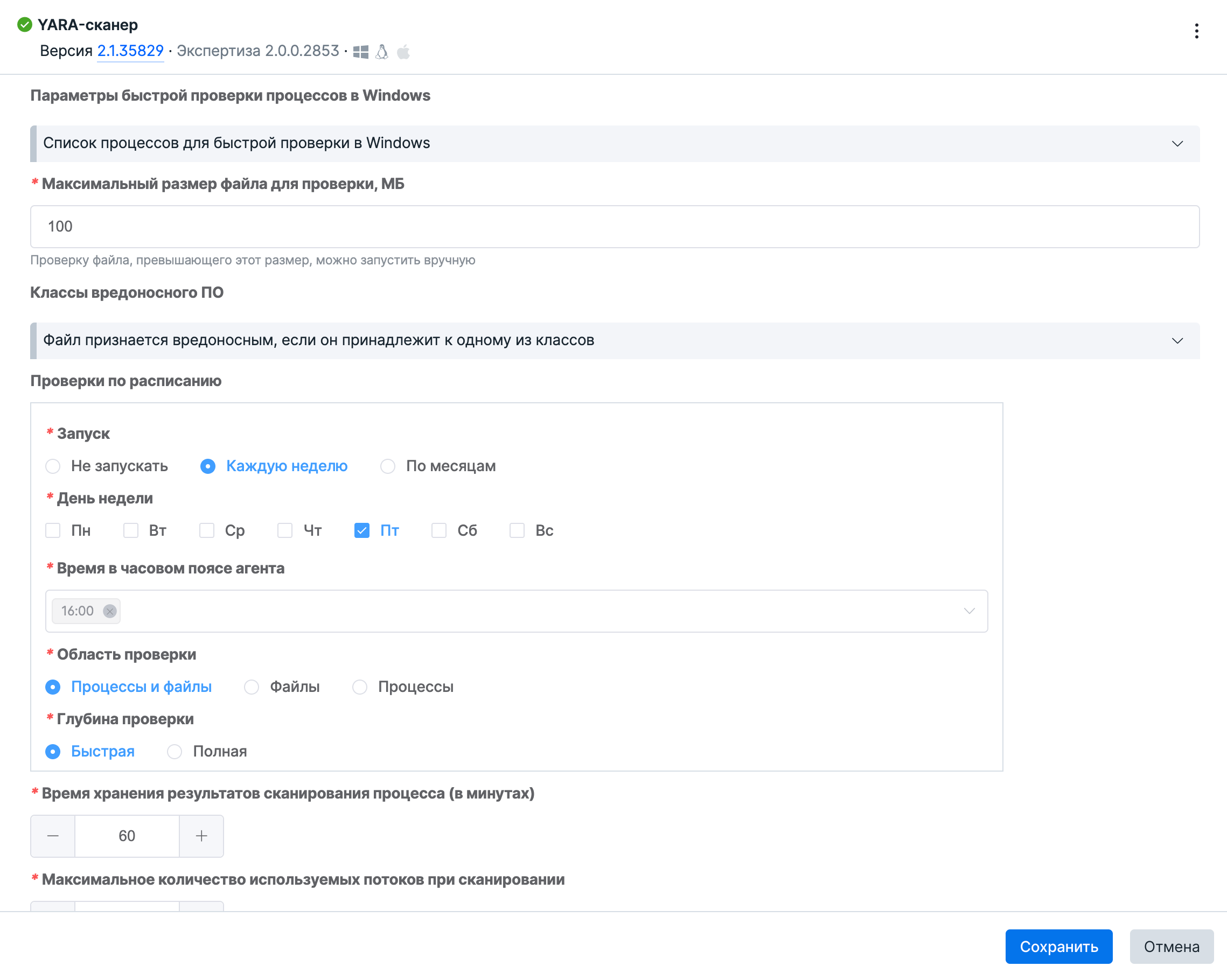1227x980 pixels.
Task: Click the Сохранить button
Action: tap(1058, 947)
